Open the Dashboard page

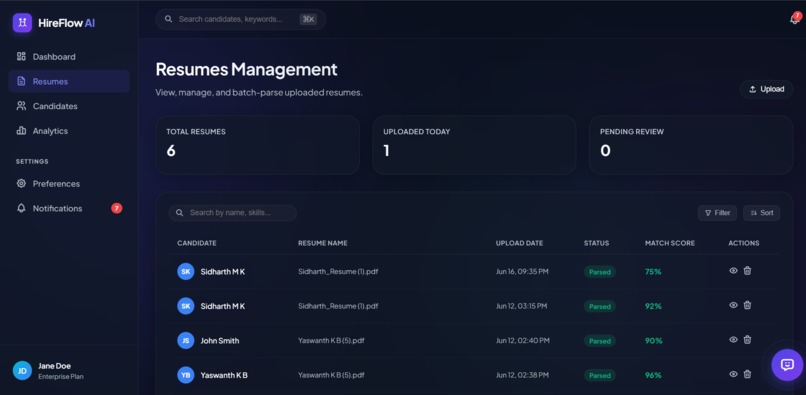(69, 57)
